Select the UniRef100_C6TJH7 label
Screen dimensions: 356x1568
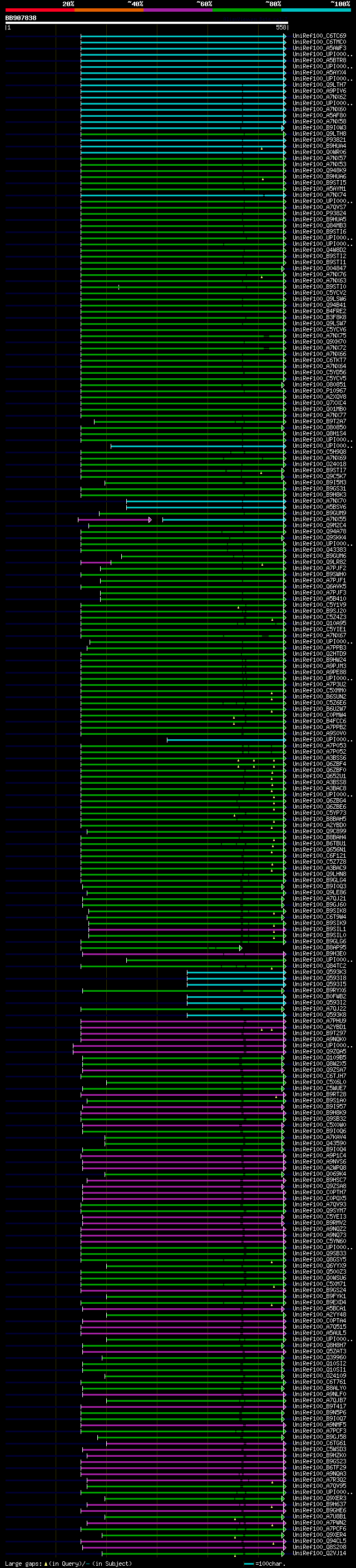click(319, 1076)
